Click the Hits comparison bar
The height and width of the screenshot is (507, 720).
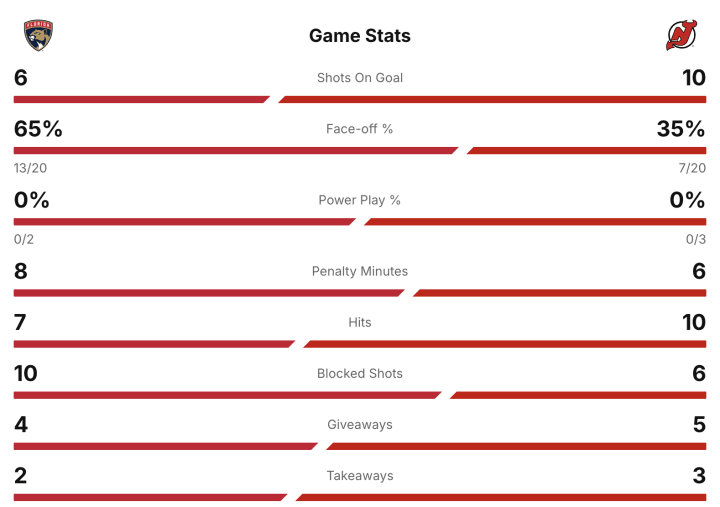click(x=360, y=344)
